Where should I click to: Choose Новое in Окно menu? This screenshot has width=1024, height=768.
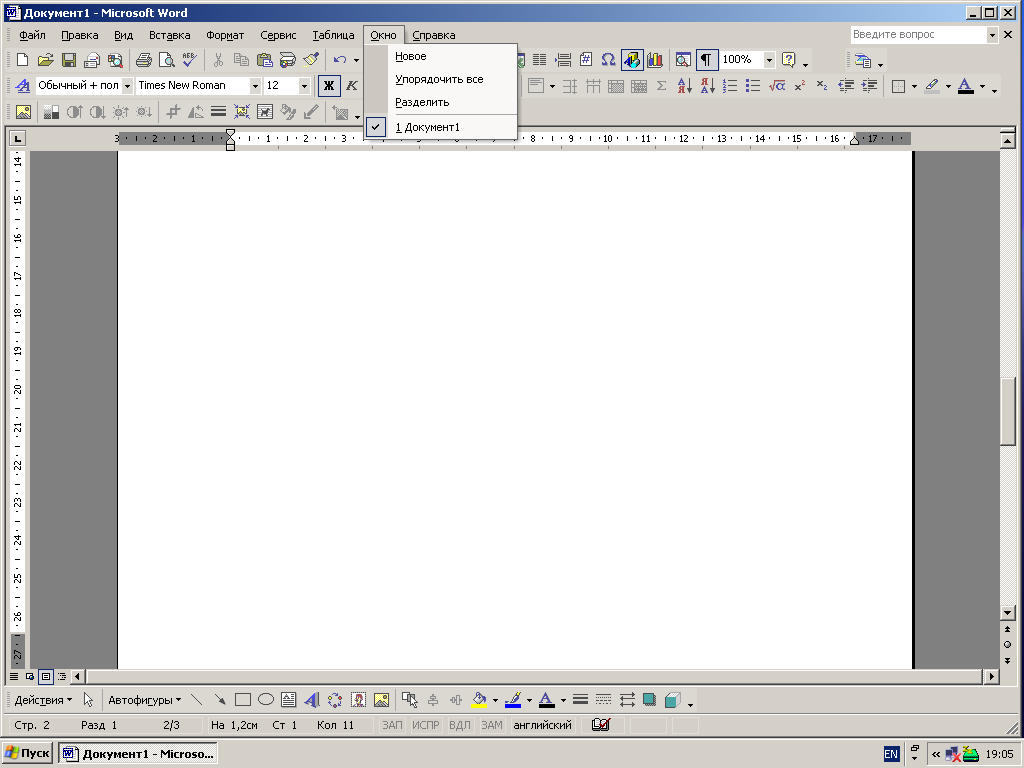click(x=441, y=56)
